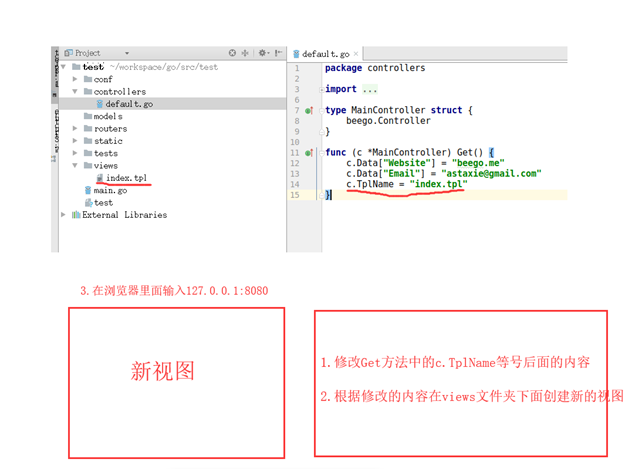
Task: Fold the Get function on line 11
Action: pyautogui.click(x=322, y=153)
